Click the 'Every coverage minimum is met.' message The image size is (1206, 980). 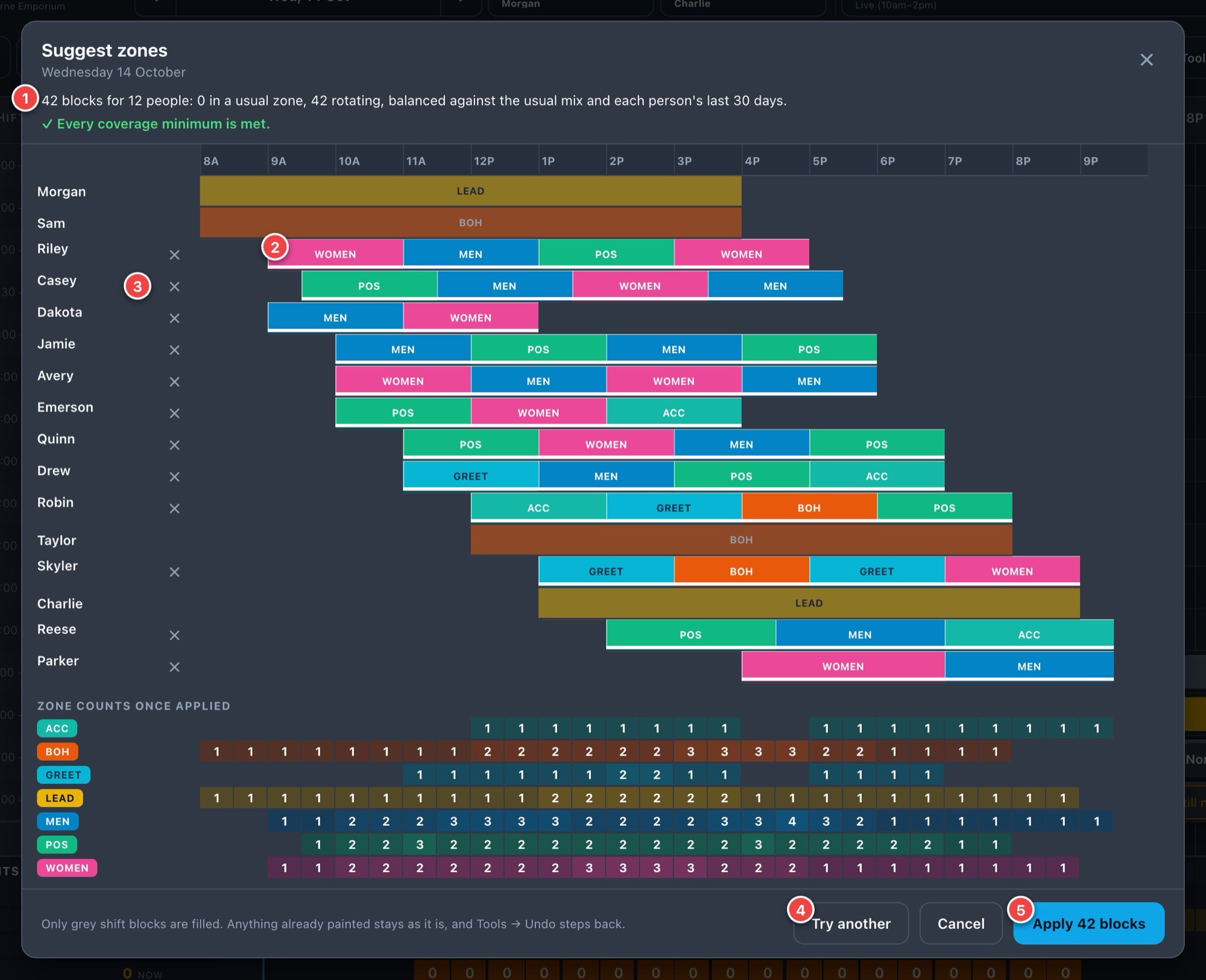point(156,124)
